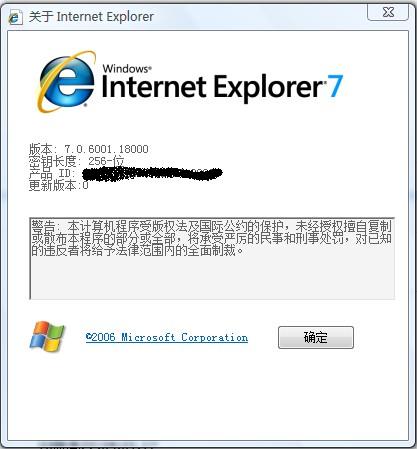Click the small IE icon in title bar
Image resolution: width=417 pixels, height=449 pixels.
pos(15,17)
